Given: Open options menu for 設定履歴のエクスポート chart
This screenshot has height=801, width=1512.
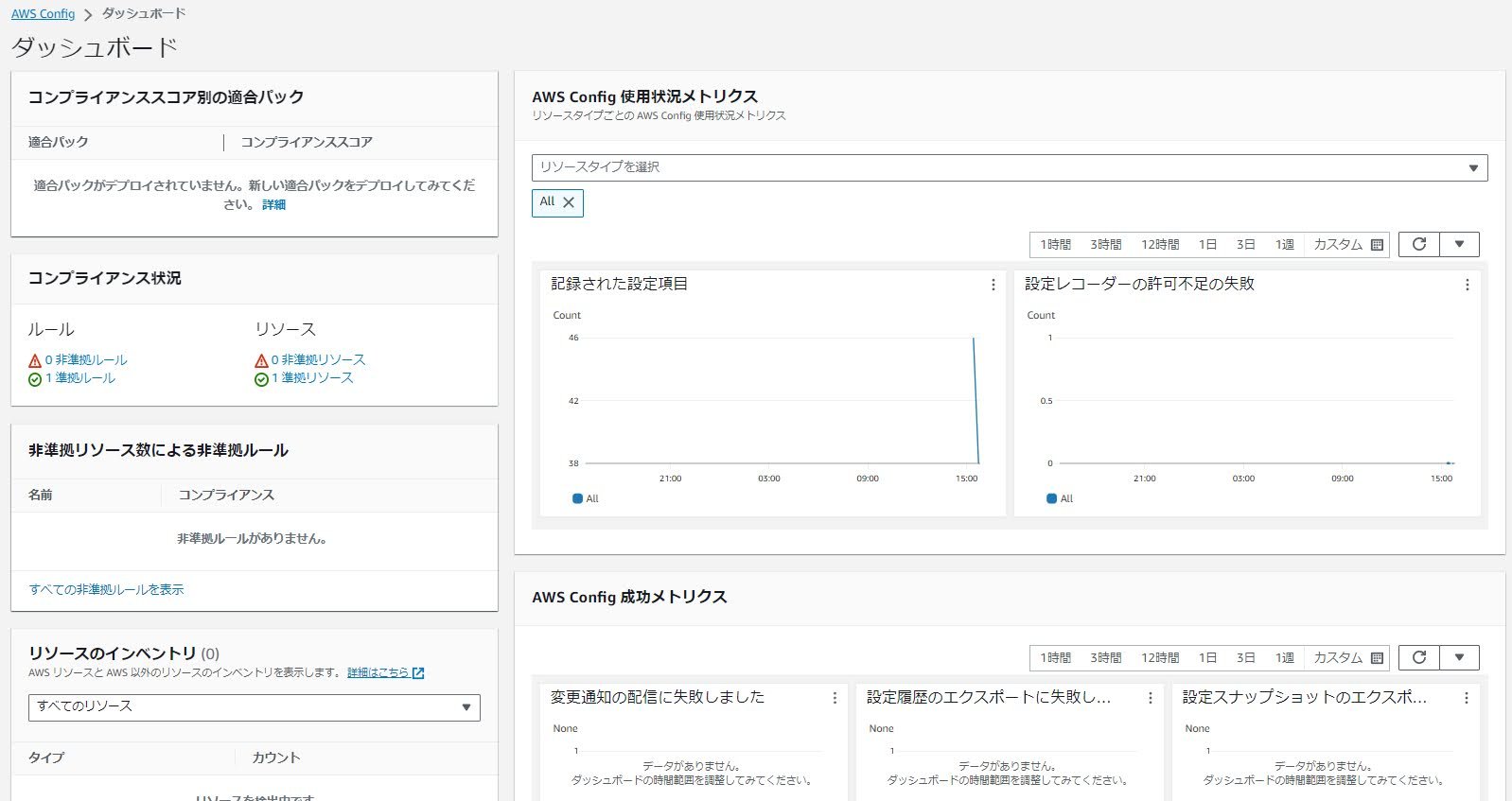Looking at the screenshot, I should tap(1150, 698).
